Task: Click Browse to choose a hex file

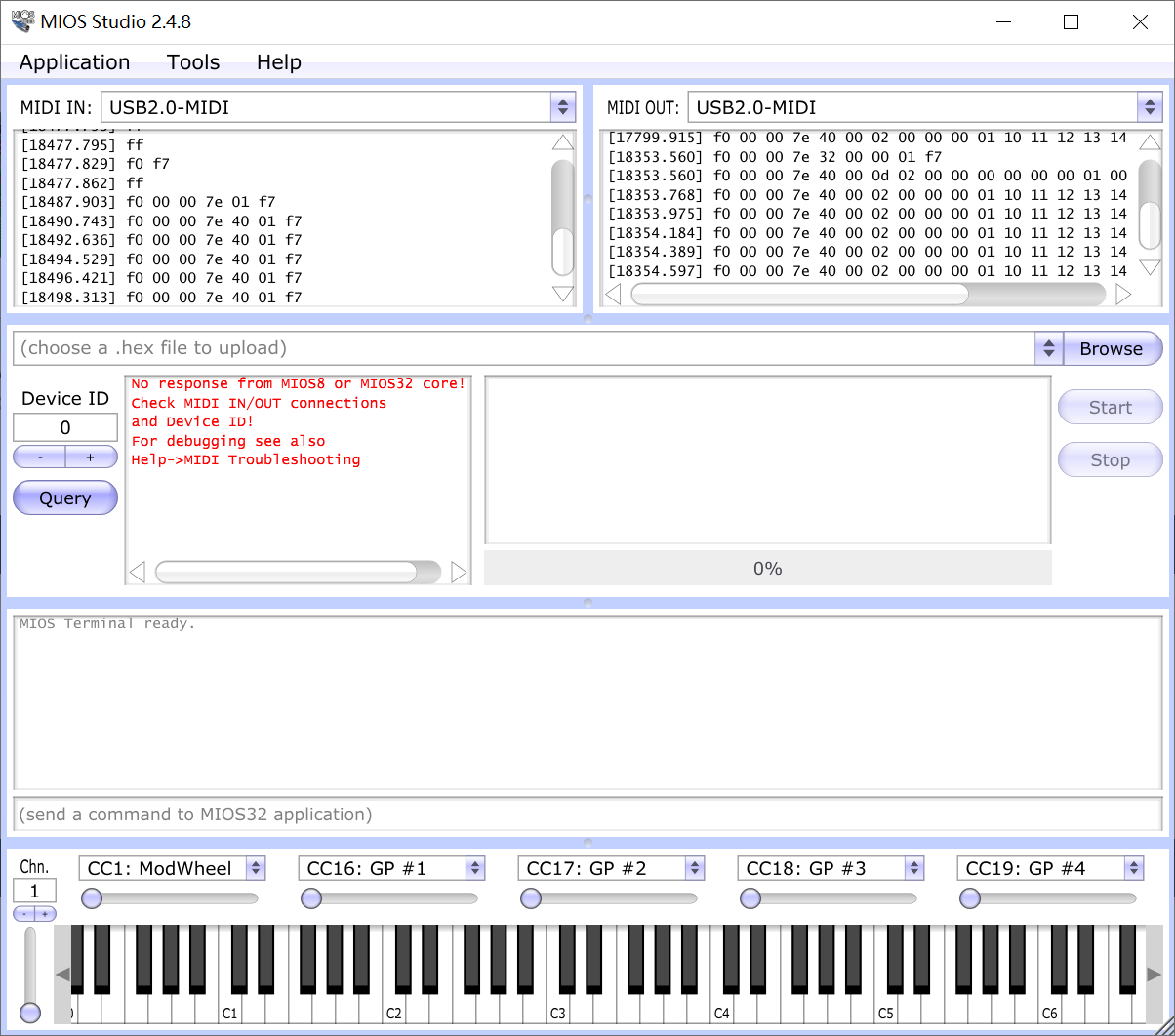Action: click(x=1111, y=348)
